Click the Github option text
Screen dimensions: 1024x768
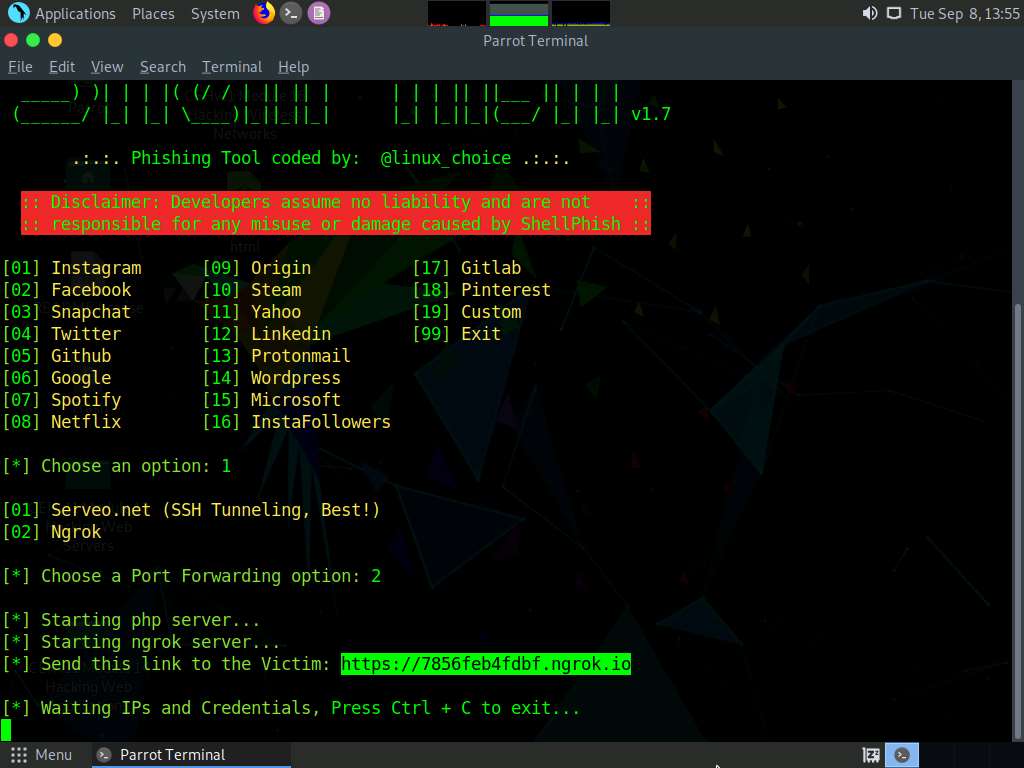(x=81, y=356)
